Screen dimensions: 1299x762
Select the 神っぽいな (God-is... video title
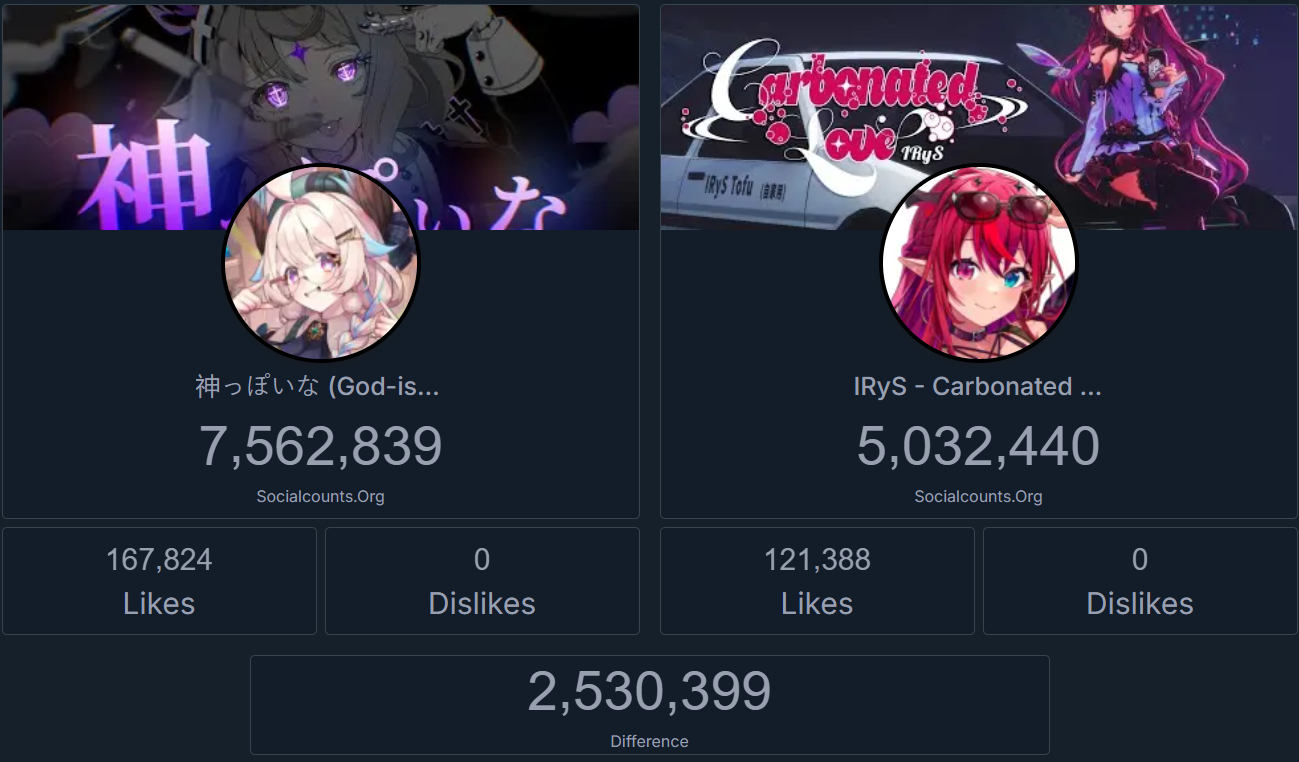[x=318, y=386]
